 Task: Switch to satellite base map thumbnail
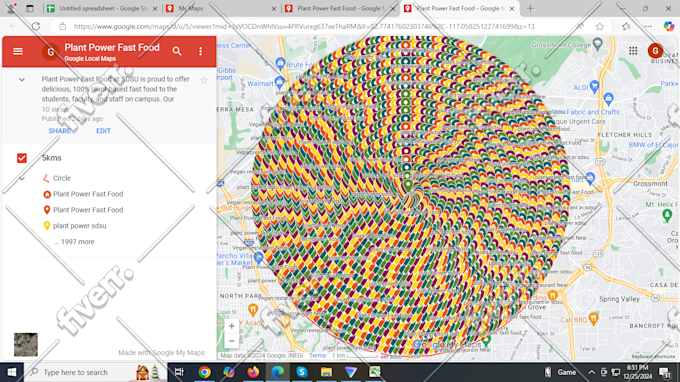26,344
